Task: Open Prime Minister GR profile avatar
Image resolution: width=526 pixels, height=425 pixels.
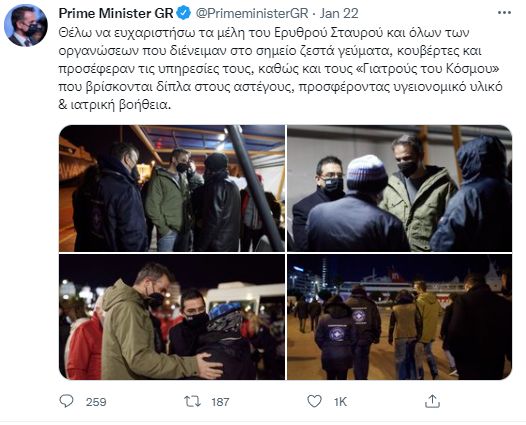Action: (26, 25)
